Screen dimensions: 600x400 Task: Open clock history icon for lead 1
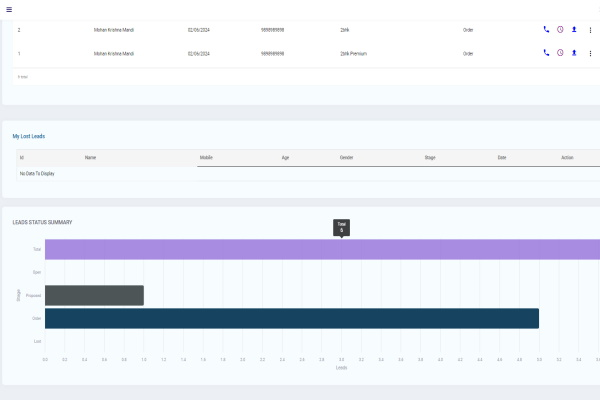tap(560, 53)
